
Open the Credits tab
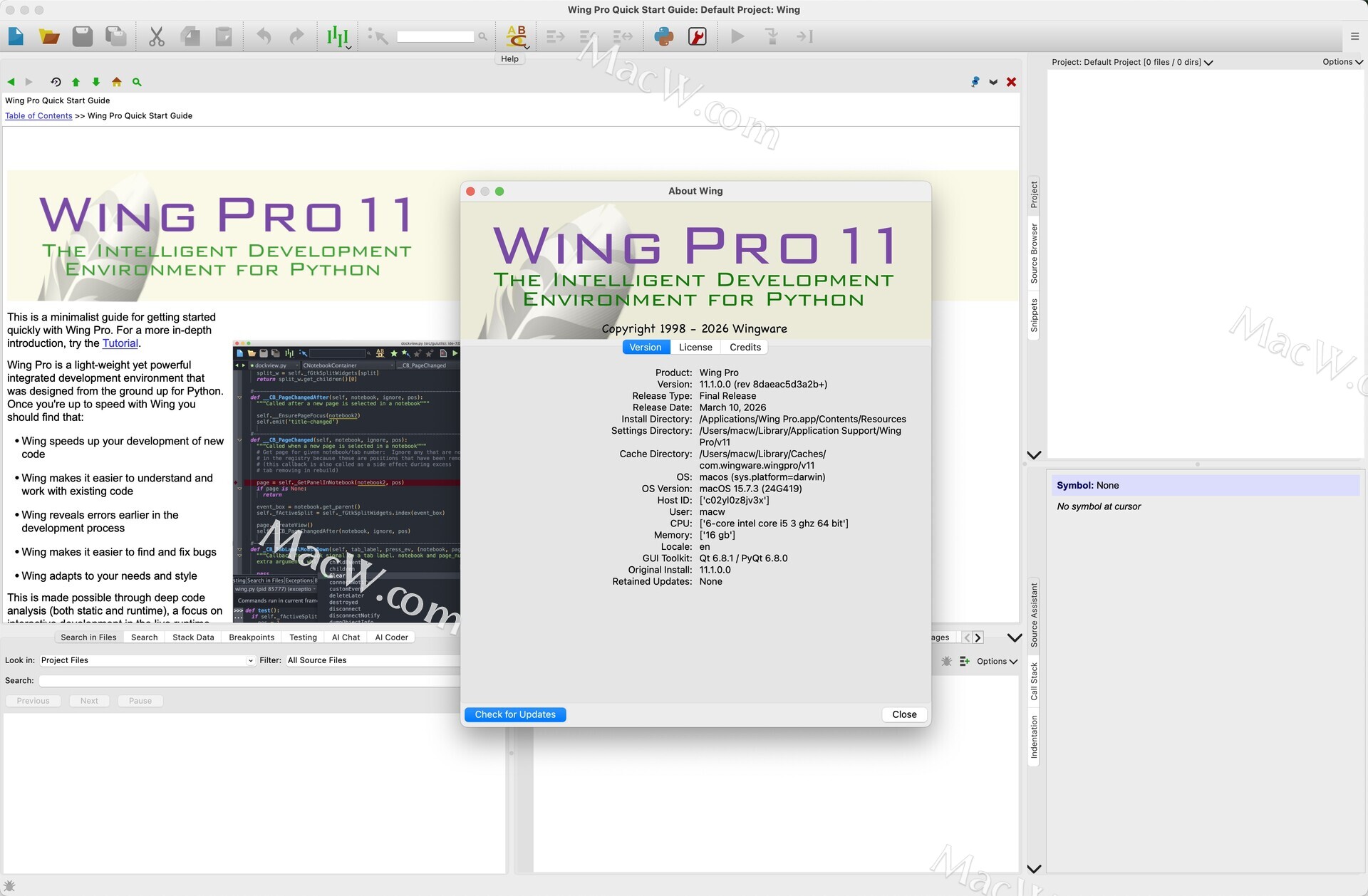coord(745,347)
